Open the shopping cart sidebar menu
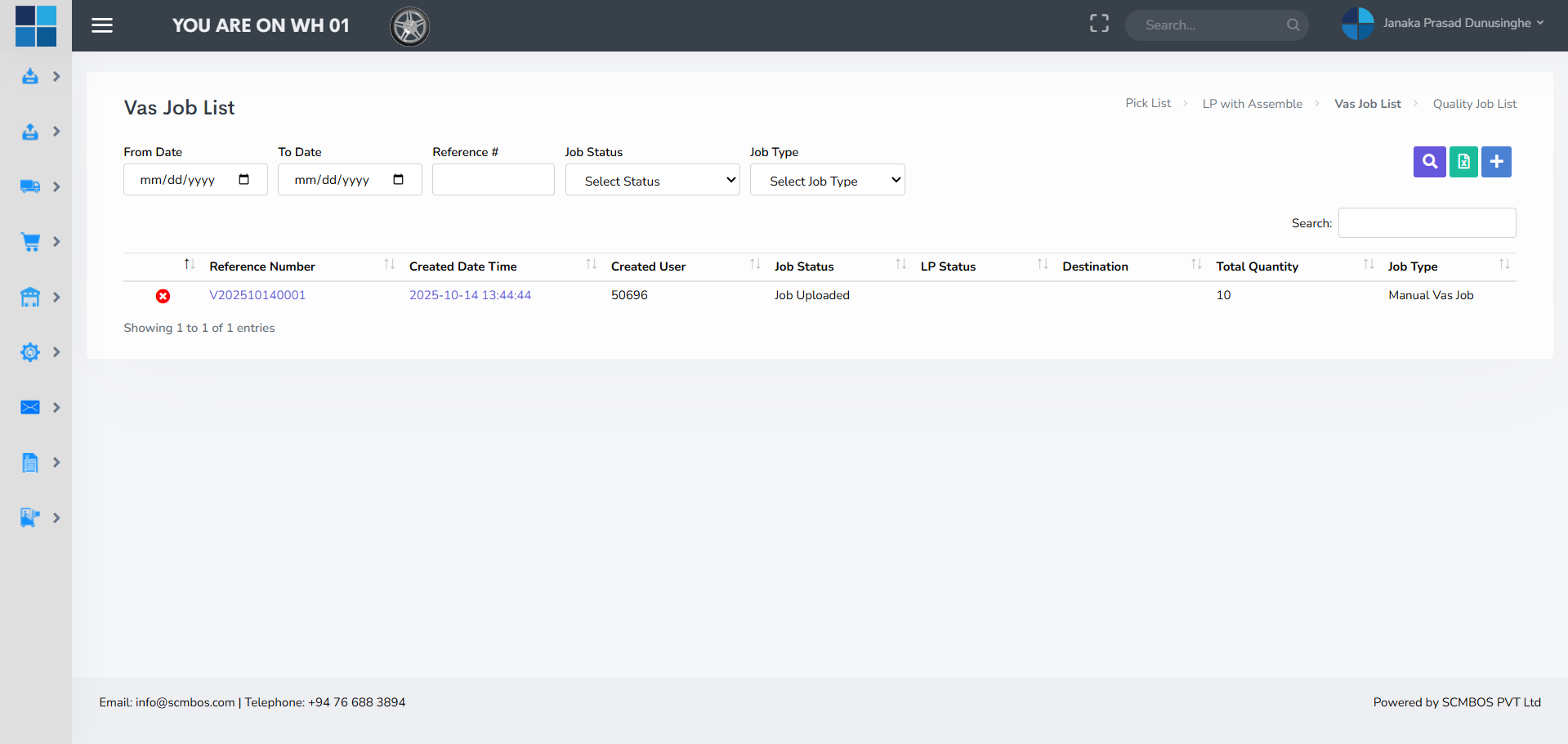 [x=30, y=241]
